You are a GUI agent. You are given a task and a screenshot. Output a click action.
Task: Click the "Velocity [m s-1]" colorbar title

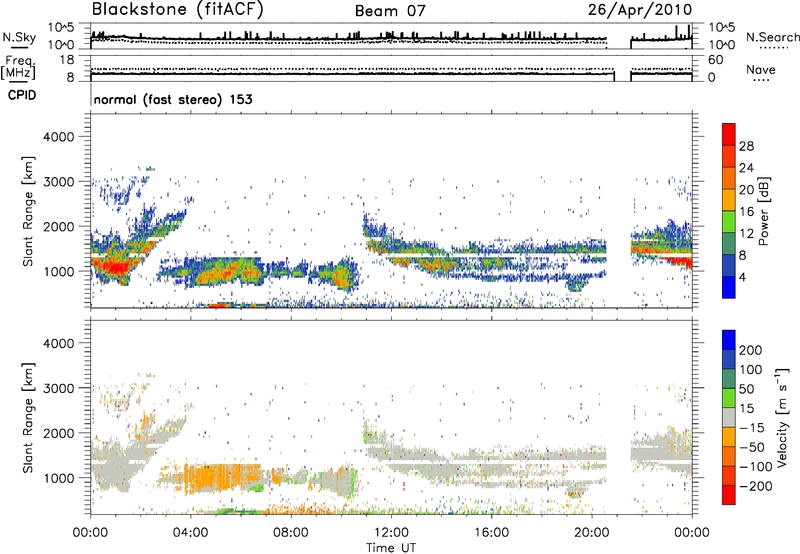coord(782,417)
